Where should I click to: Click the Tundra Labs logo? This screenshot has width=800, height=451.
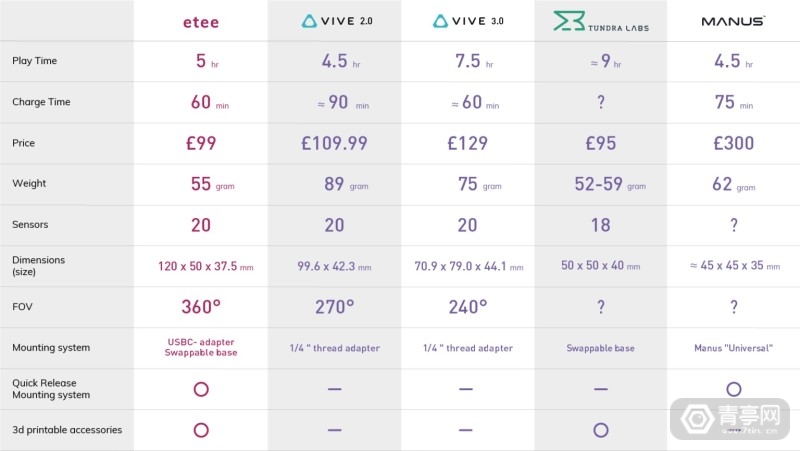click(601, 21)
